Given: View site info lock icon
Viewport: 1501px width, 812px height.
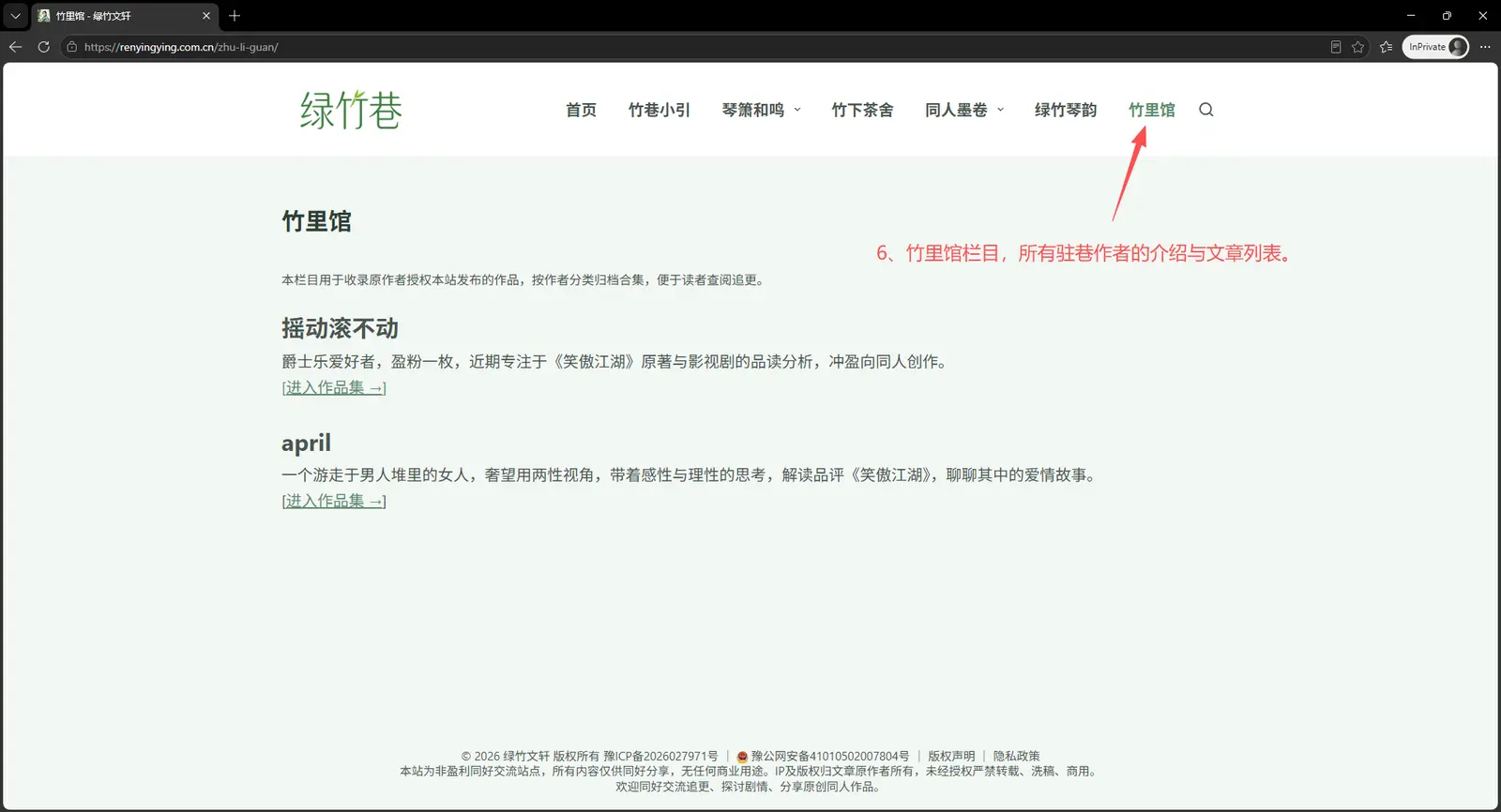Looking at the screenshot, I should [71, 47].
